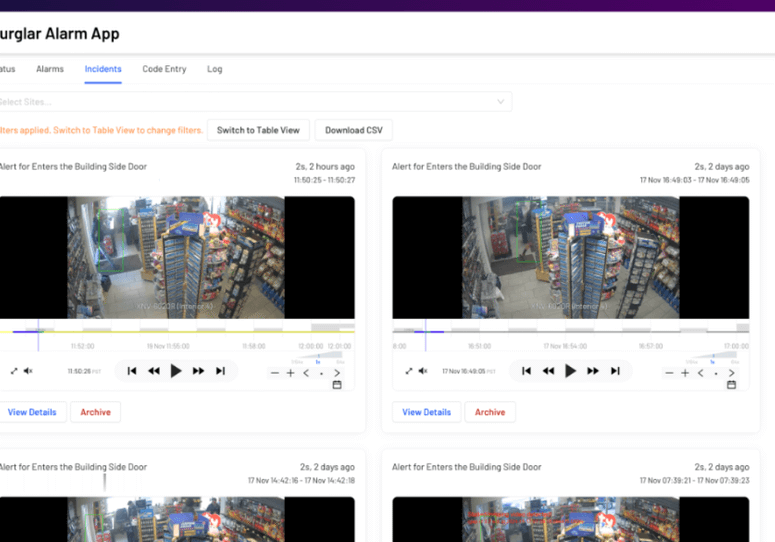Move timeline forward in 16:49 player
The height and width of the screenshot is (542, 775).
732,373
